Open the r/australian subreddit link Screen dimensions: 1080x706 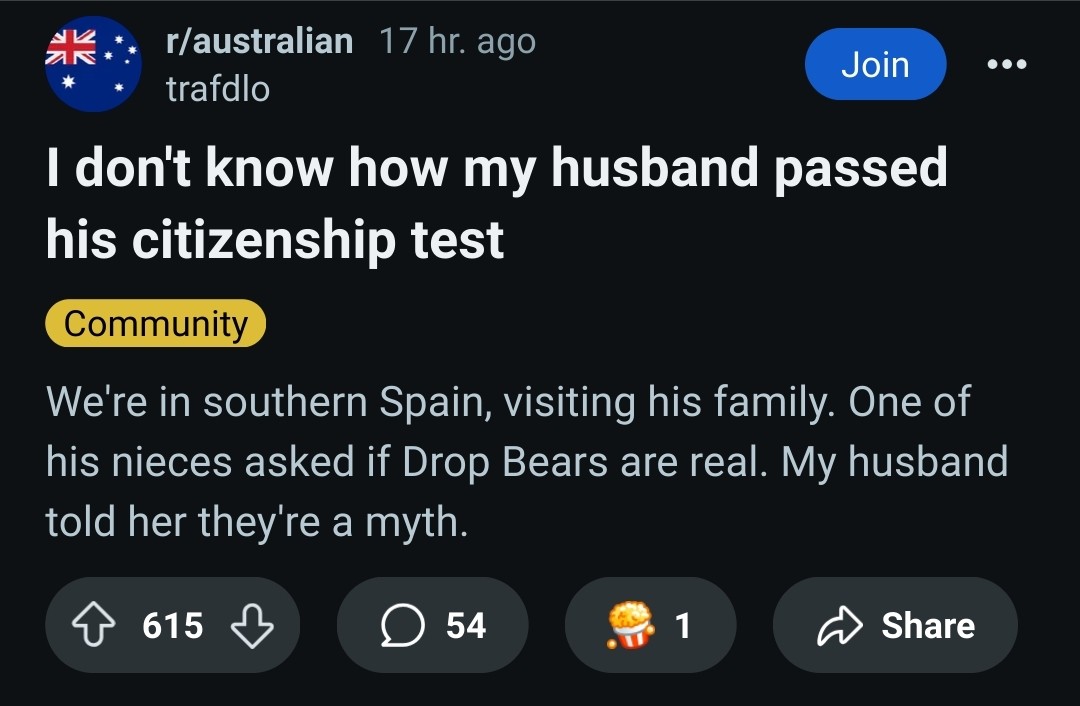pos(259,41)
